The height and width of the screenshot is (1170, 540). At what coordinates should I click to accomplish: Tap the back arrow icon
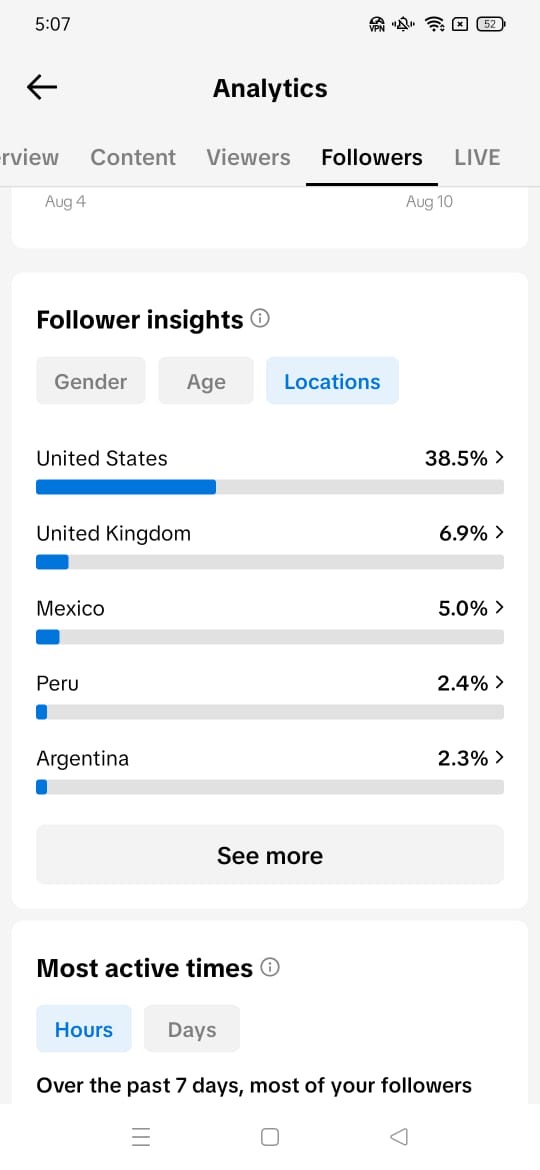(42, 88)
